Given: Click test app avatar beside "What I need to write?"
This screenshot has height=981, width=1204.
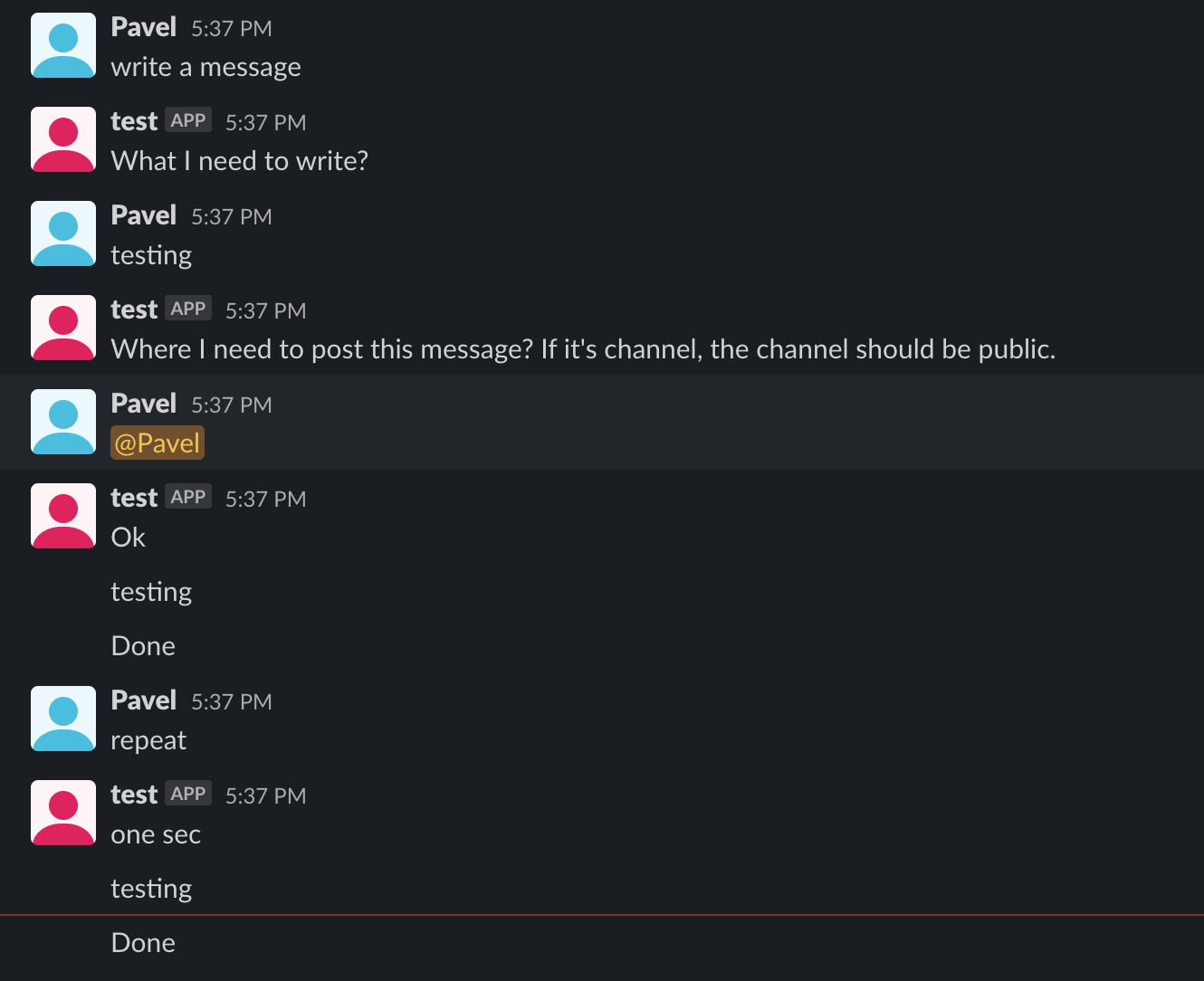Looking at the screenshot, I should pyautogui.click(x=63, y=139).
